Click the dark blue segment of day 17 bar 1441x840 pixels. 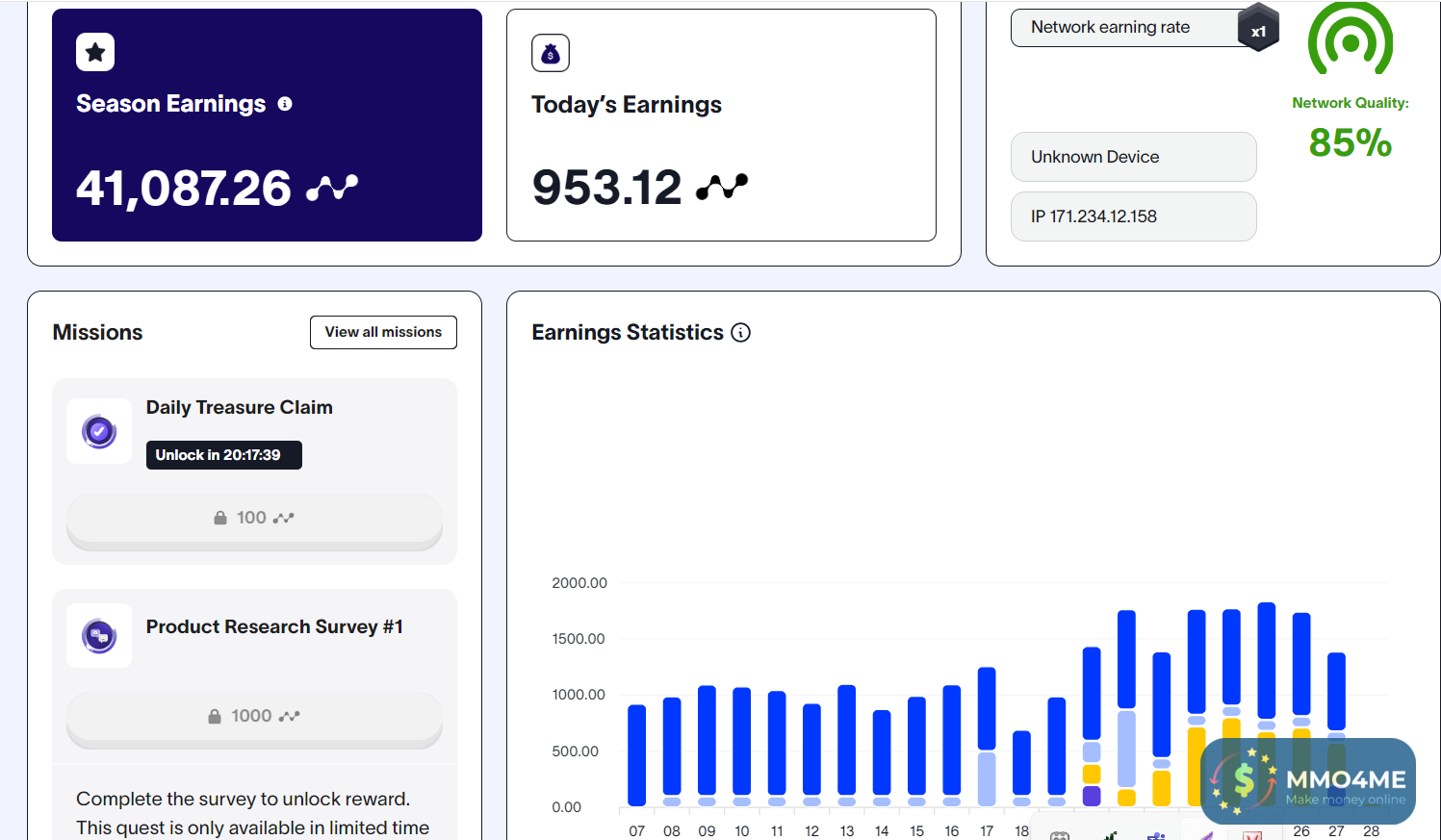[x=987, y=708]
